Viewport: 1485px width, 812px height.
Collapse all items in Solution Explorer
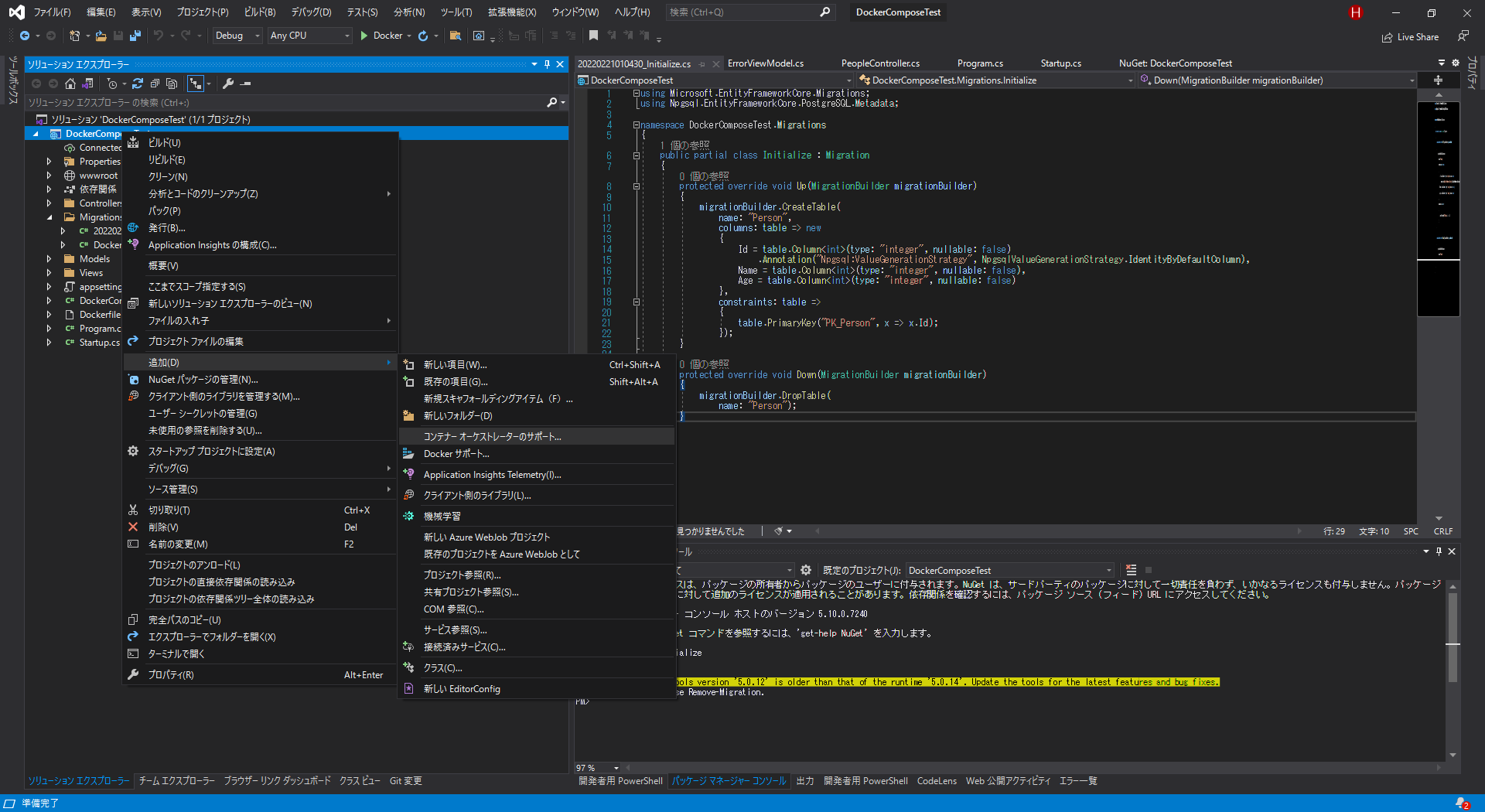pos(155,84)
